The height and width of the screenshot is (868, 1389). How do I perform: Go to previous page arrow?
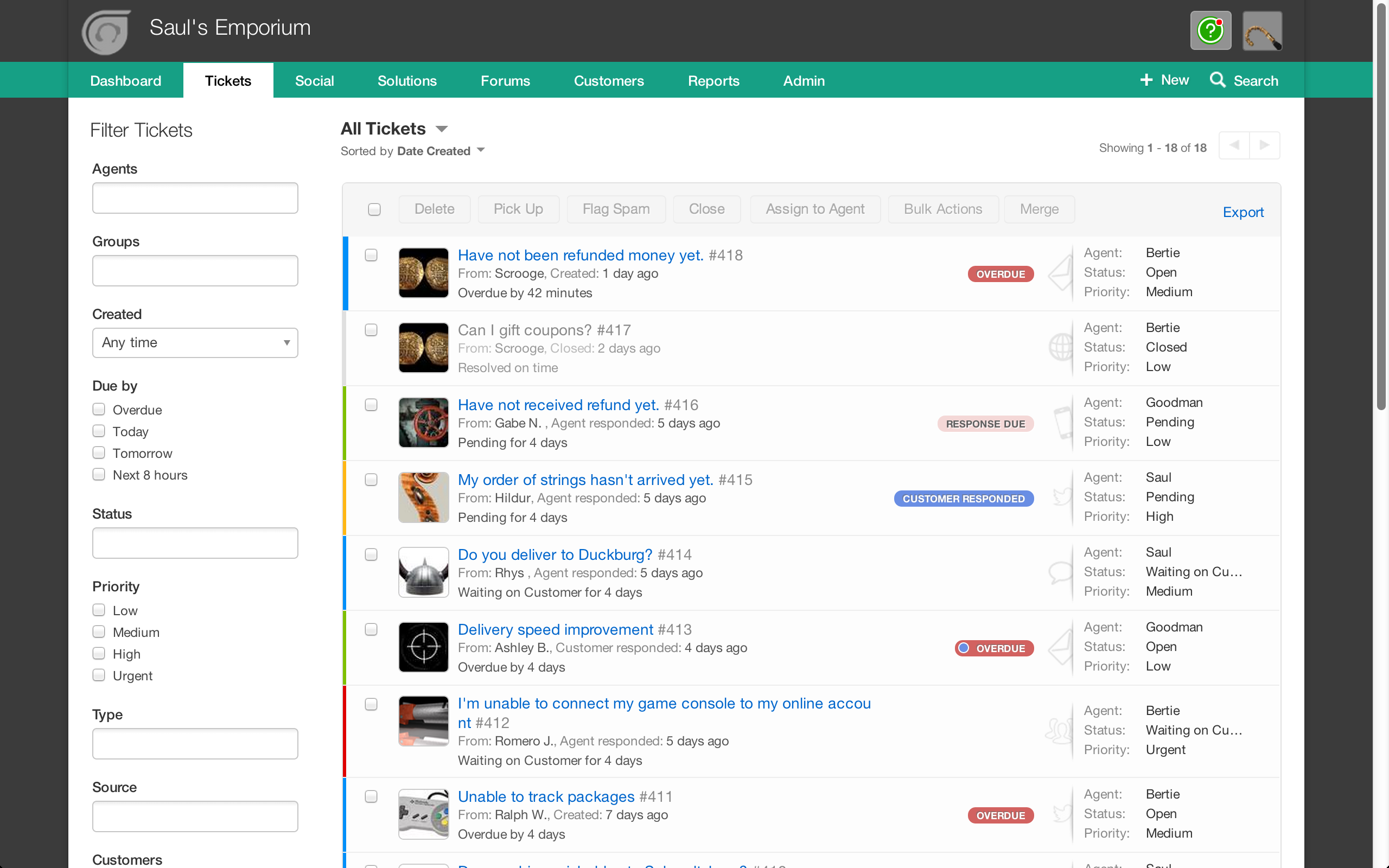click(x=1234, y=145)
